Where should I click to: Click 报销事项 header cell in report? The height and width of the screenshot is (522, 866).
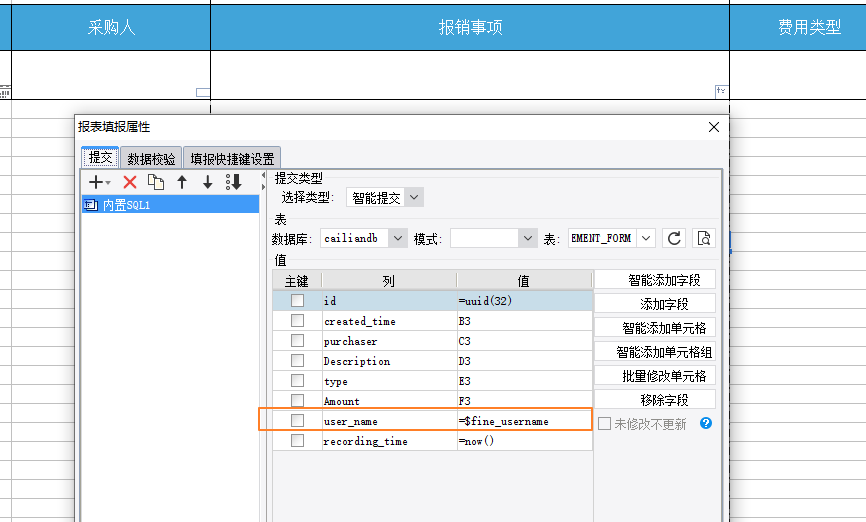[x=470, y=28]
